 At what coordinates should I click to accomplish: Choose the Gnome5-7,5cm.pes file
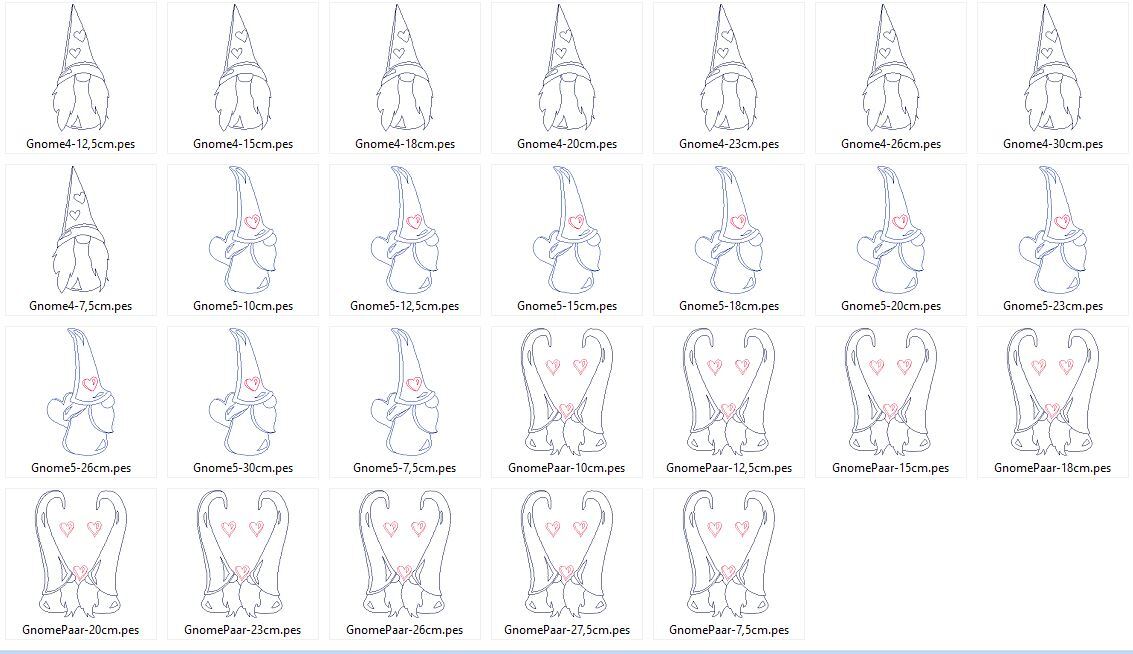pos(405,394)
